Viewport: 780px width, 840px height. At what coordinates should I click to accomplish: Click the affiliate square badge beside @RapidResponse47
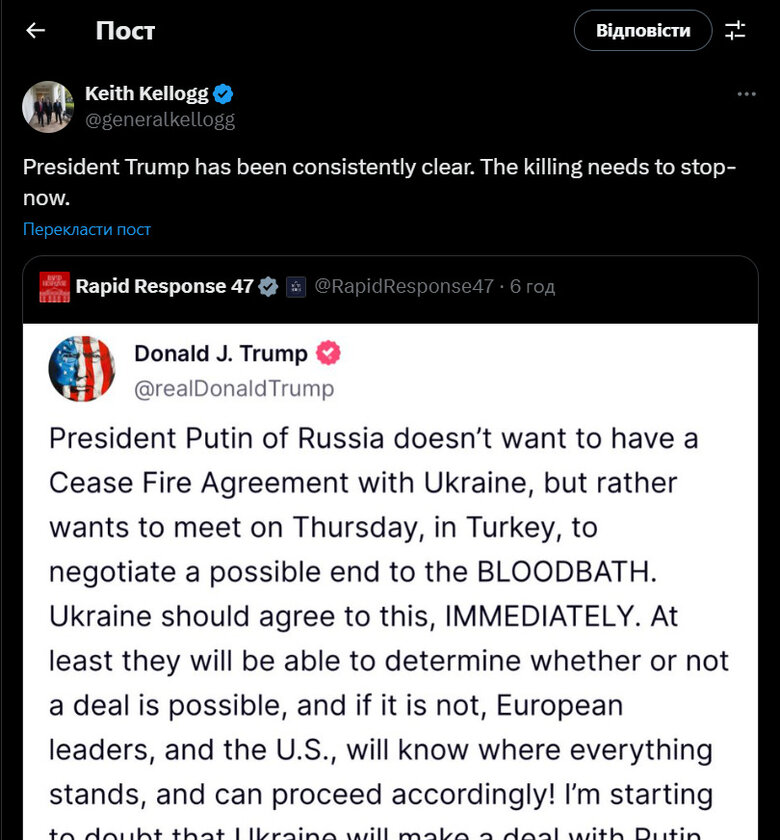tap(294, 286)
